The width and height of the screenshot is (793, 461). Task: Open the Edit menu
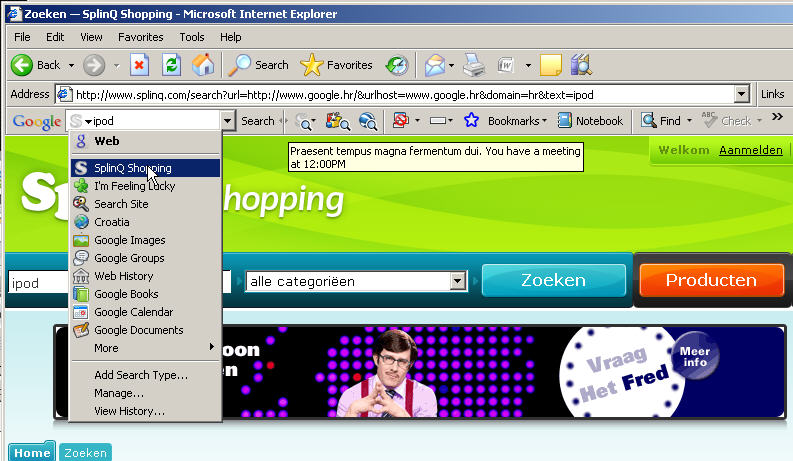point(55,37)
